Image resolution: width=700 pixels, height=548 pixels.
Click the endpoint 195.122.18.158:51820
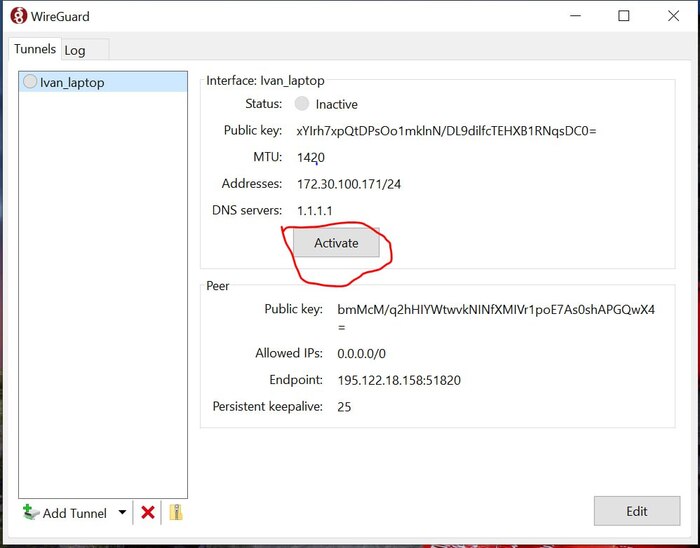(399, 380)
